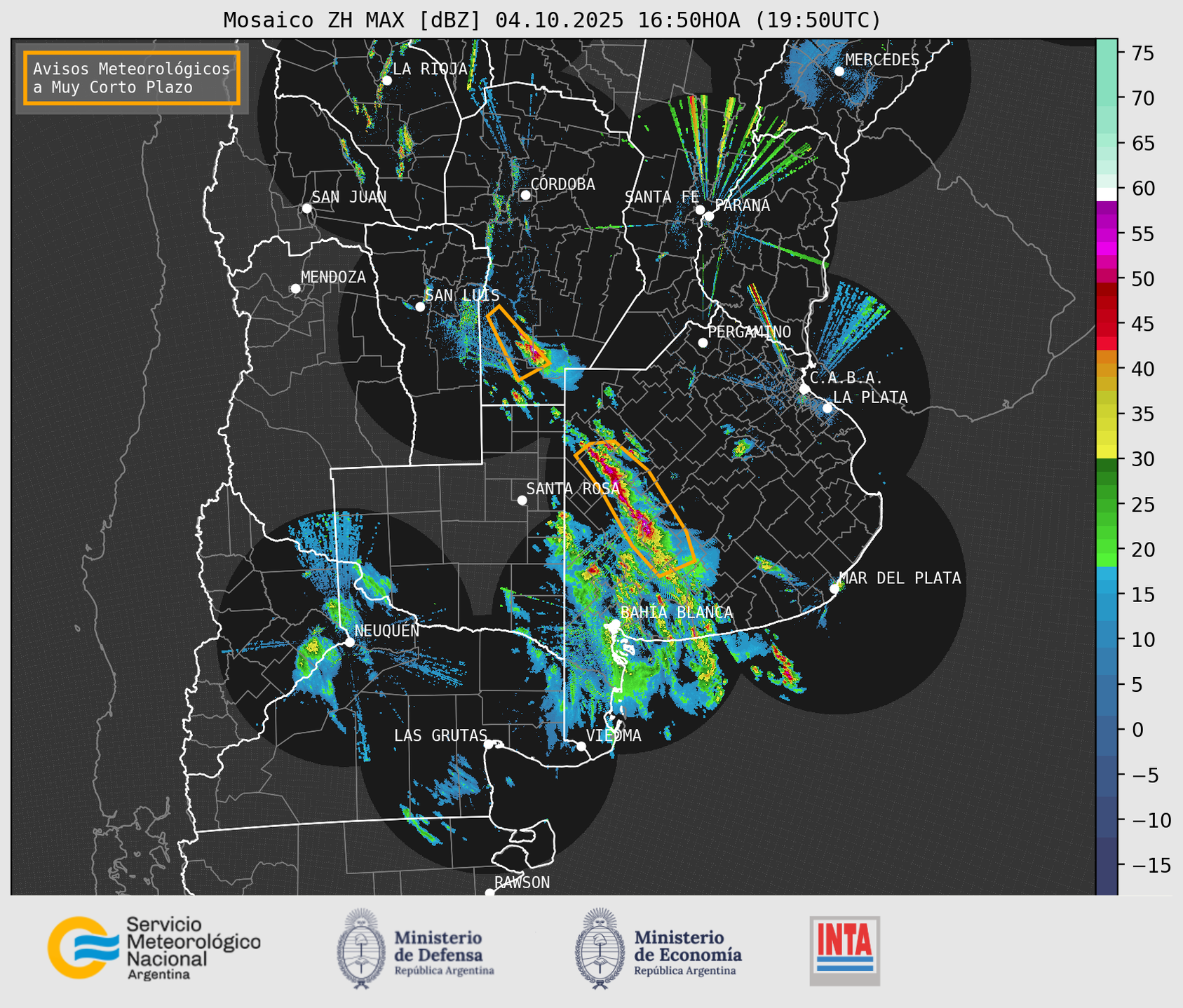Select the C.A.B.A. city marker
Viewport: 1183px width, 1008px height.
click(x=804, y=389)
